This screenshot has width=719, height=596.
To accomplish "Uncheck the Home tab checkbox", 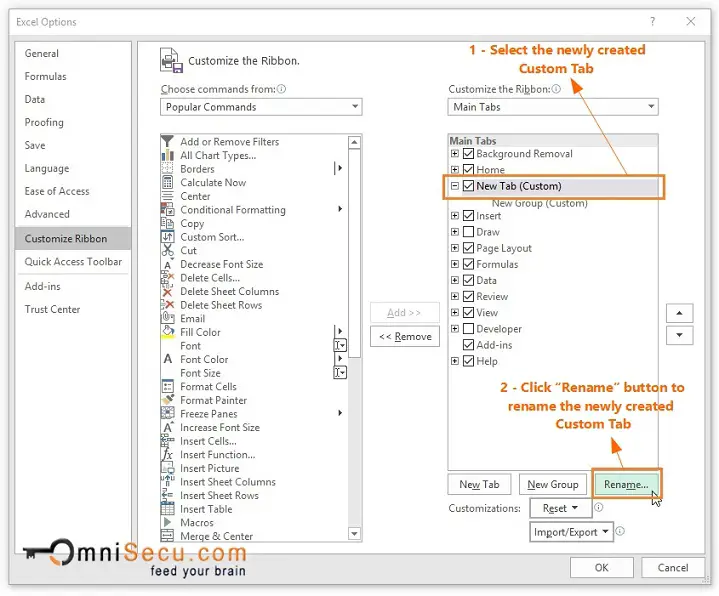I will click(468, 170).
